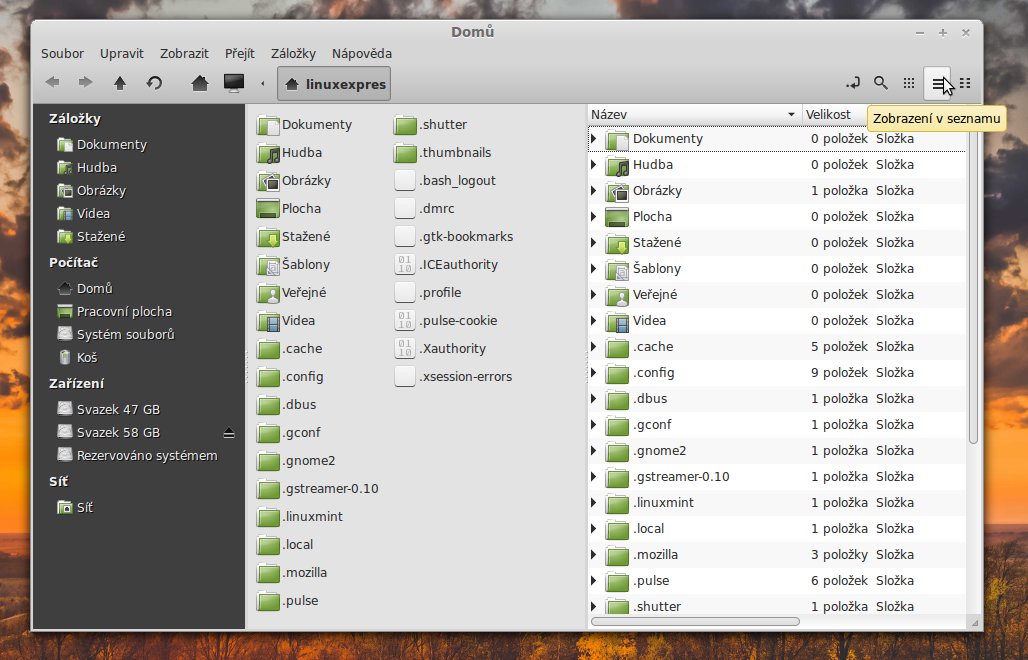The image size is (1028, 660).
Task: Click the linuxexpres path button
Action: 334,84
